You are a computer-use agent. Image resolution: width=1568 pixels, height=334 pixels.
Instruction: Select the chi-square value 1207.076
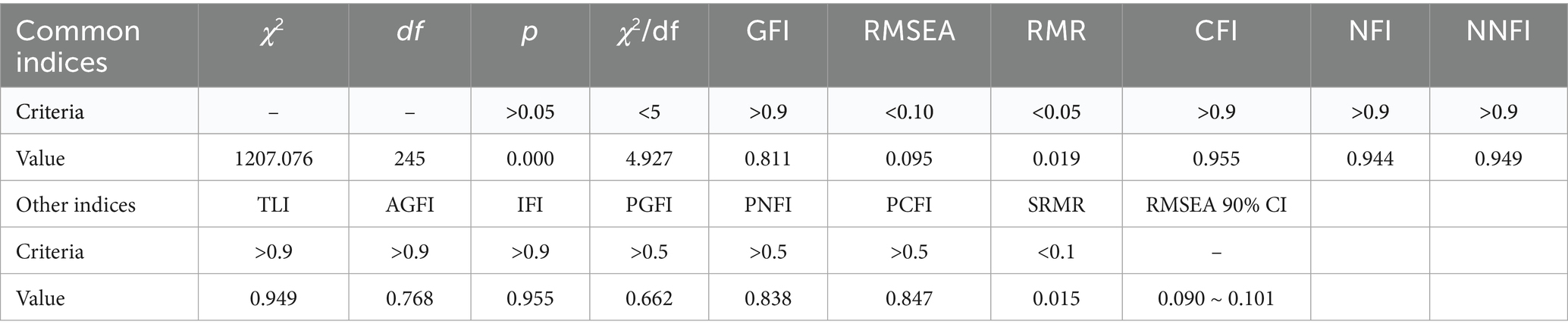(x=273, y=159)
